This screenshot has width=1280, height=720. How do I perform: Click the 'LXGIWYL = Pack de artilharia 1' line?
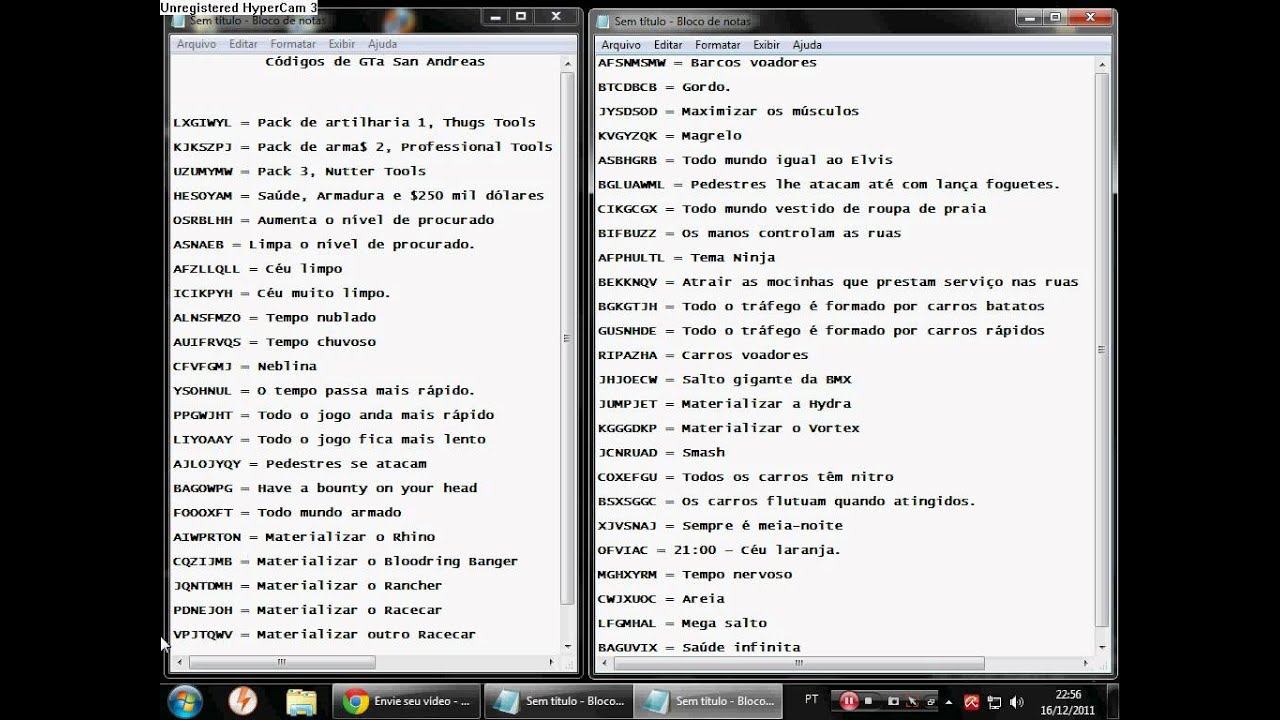(x=354, y=123)
